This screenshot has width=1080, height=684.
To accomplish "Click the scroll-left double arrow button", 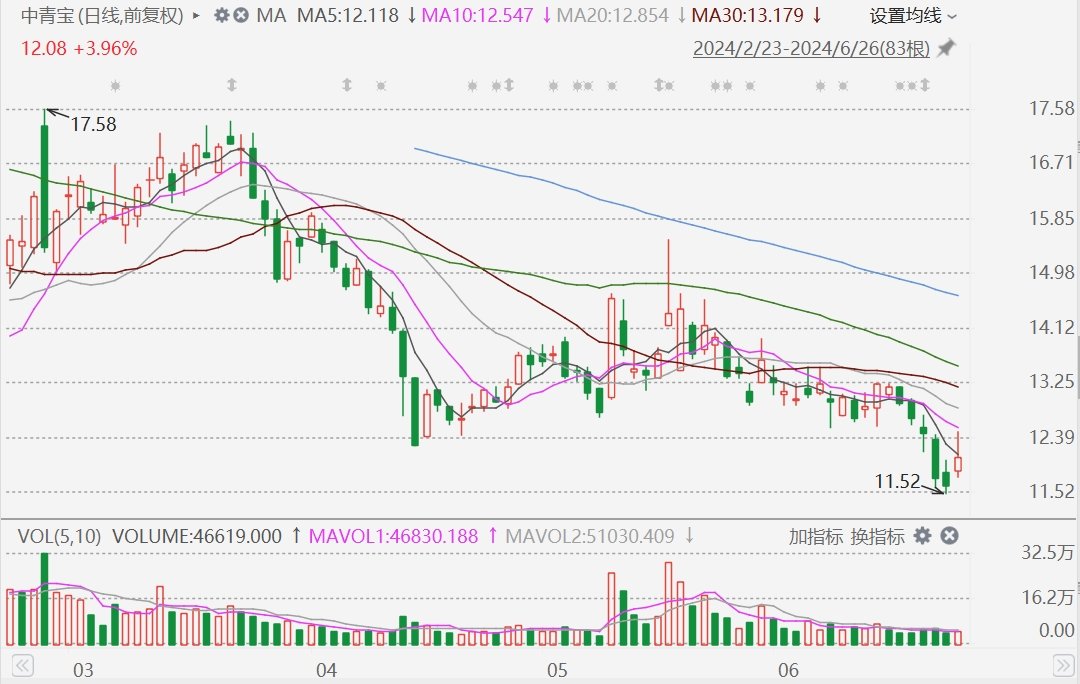I will click(23, 665).
